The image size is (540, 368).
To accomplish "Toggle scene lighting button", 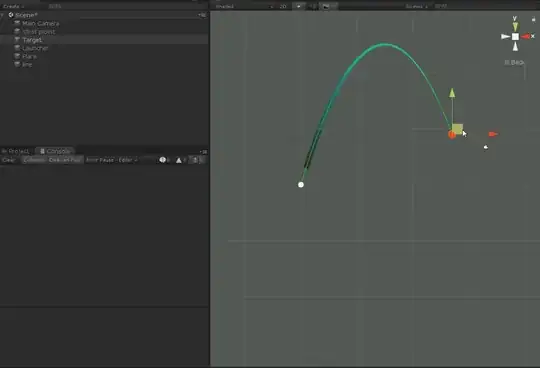I will tap(299, 6).
